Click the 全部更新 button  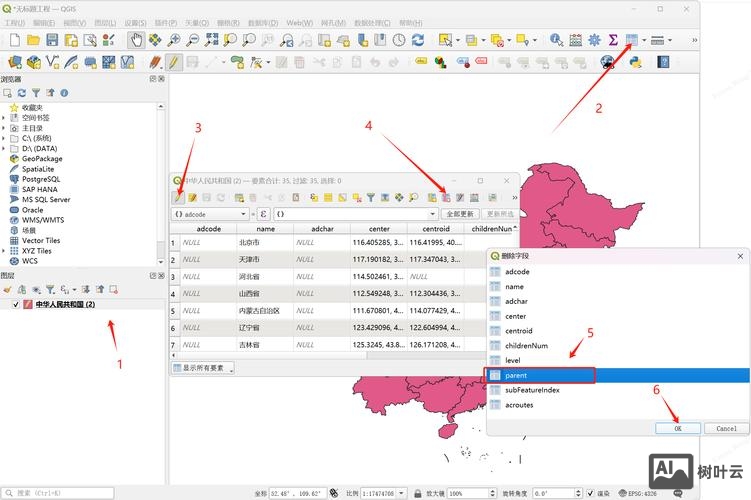(x=459, y=214)
